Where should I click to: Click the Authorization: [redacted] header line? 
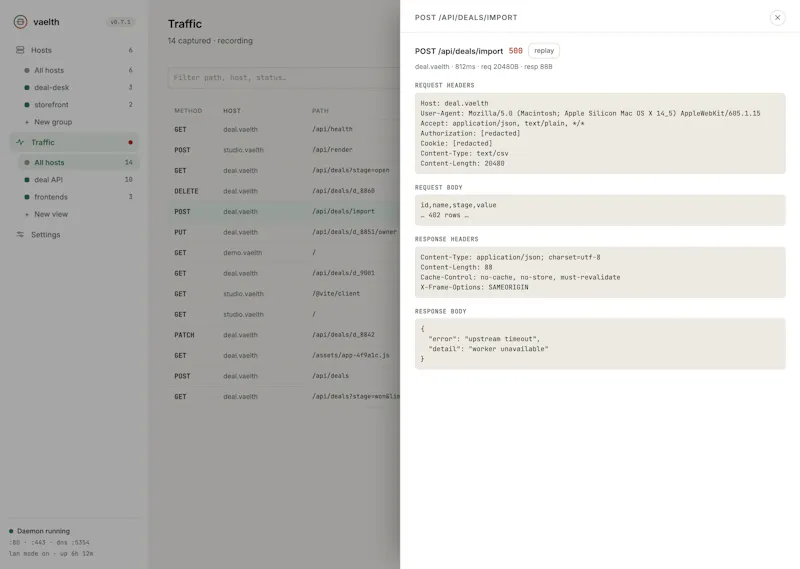click(x=470, y=133)
